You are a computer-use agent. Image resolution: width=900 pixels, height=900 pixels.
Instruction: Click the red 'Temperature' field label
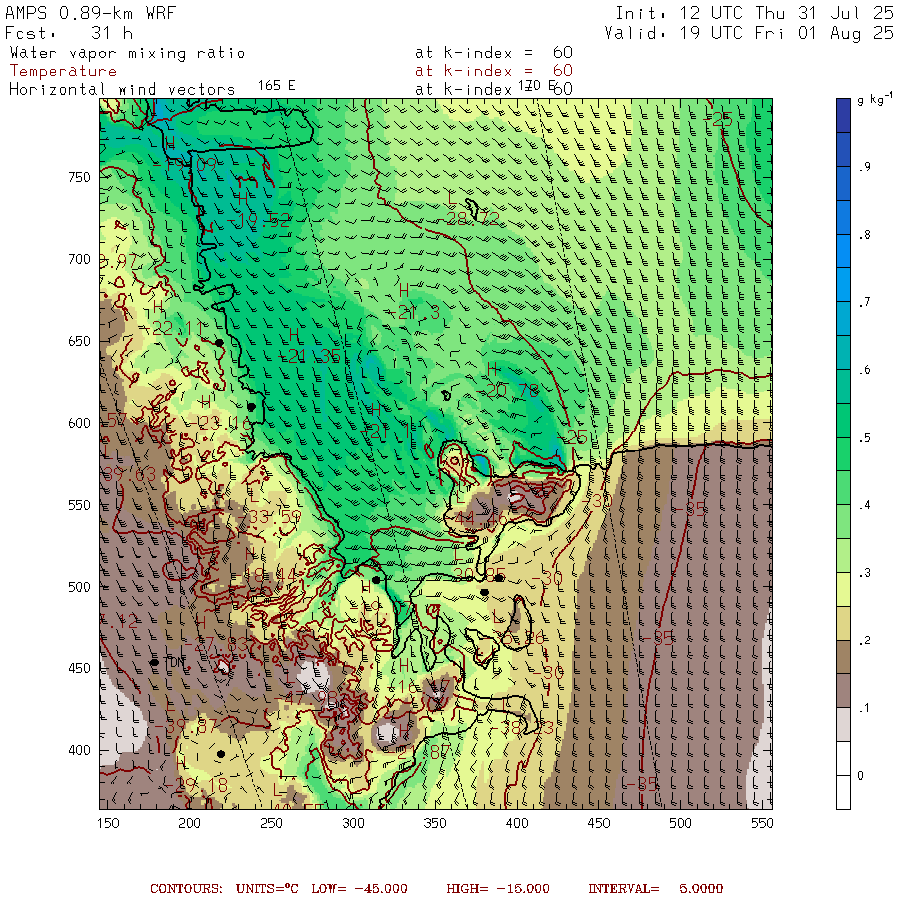pyautogui.click(x=63, y=71)
